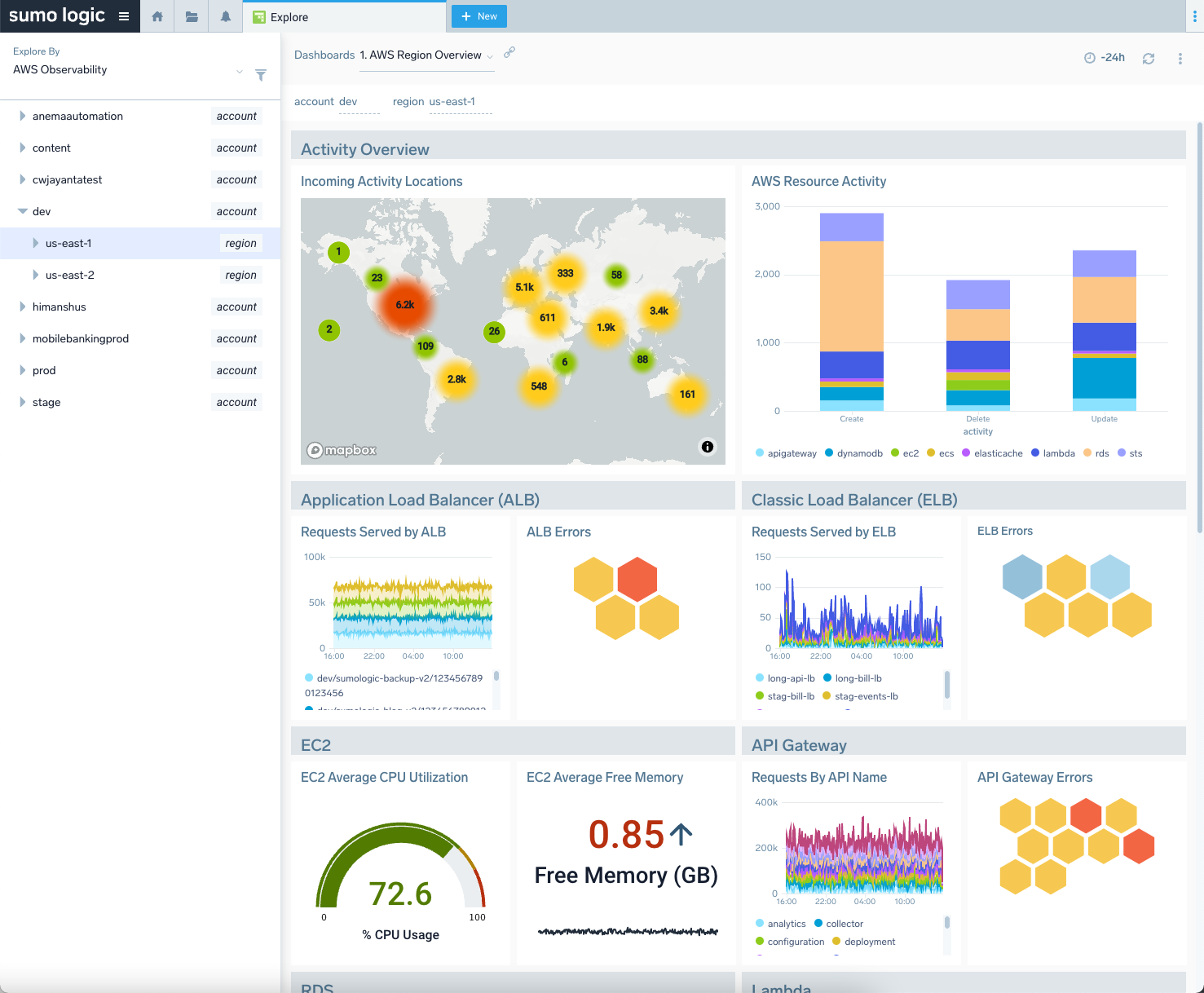Click the map info icon
Viewport: 1204px width, 993px height.
708,446
